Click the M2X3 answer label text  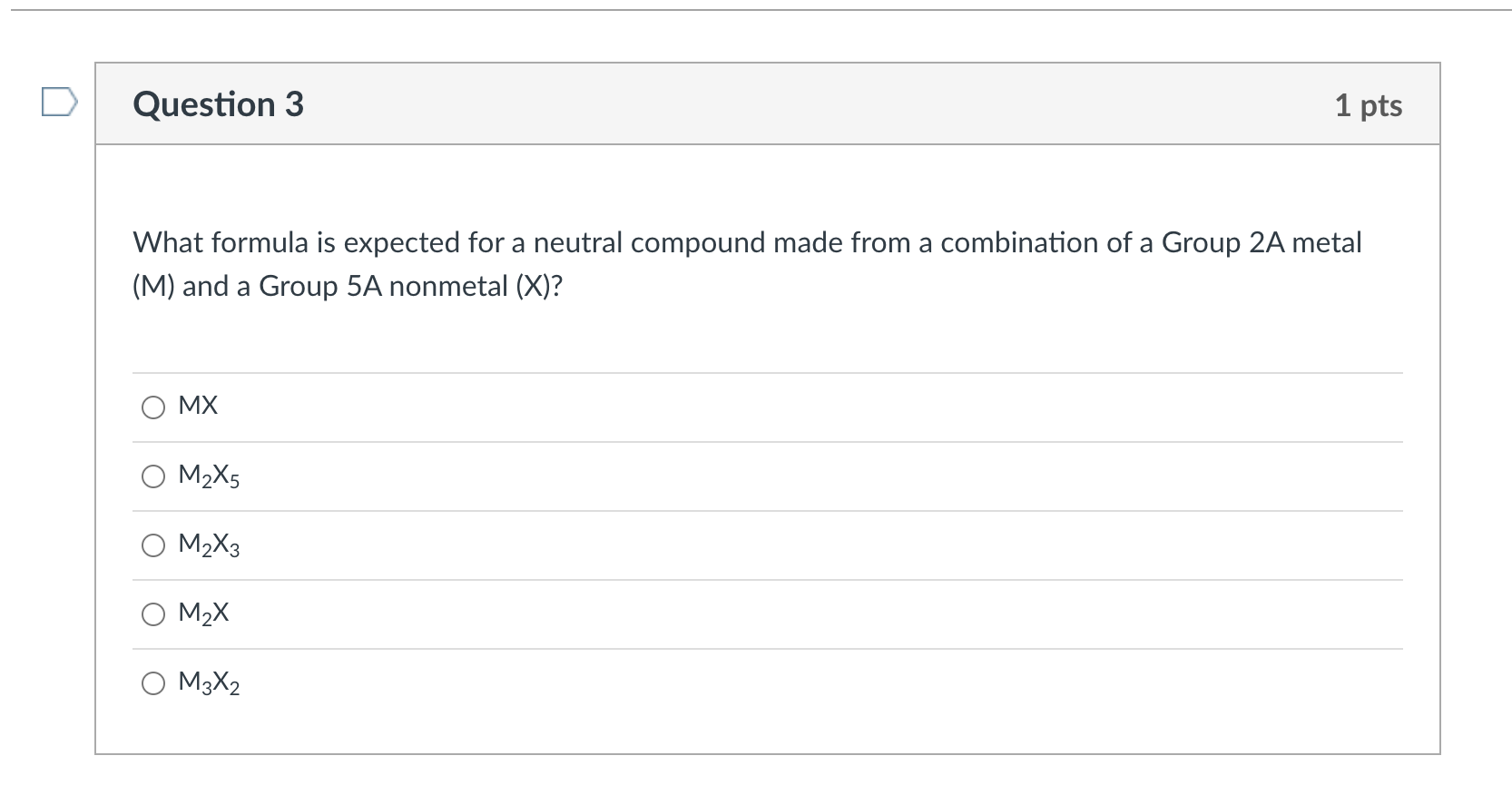point(210,545)
